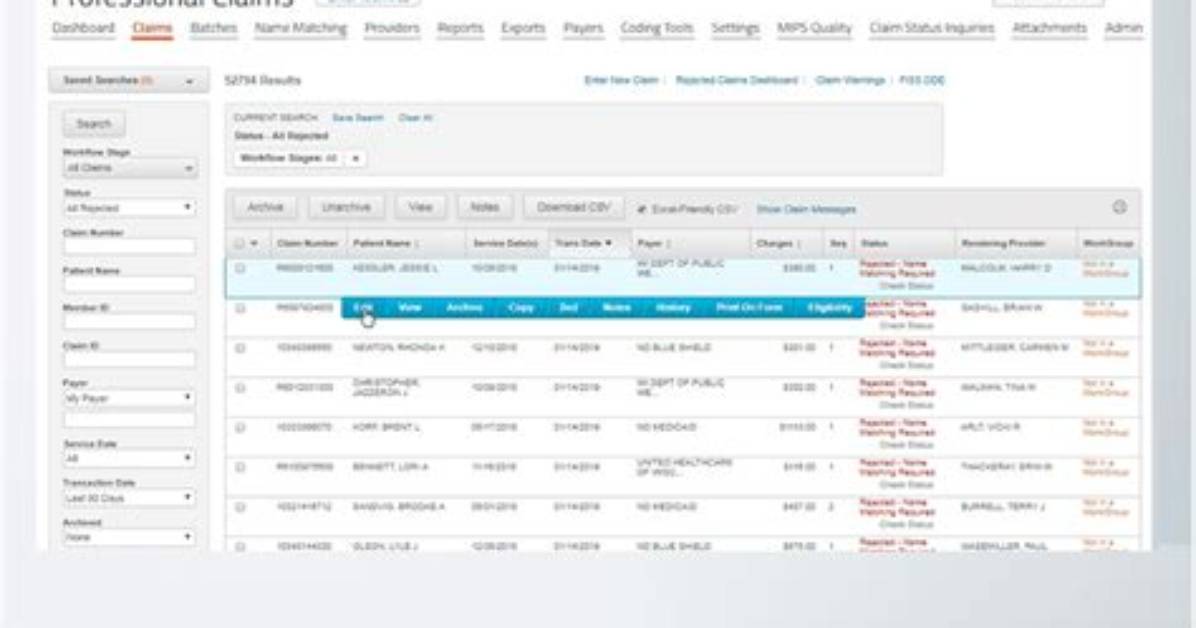1196x628 pixels.
Task: Click the View toolbar button
Action: tap(420, 207)
